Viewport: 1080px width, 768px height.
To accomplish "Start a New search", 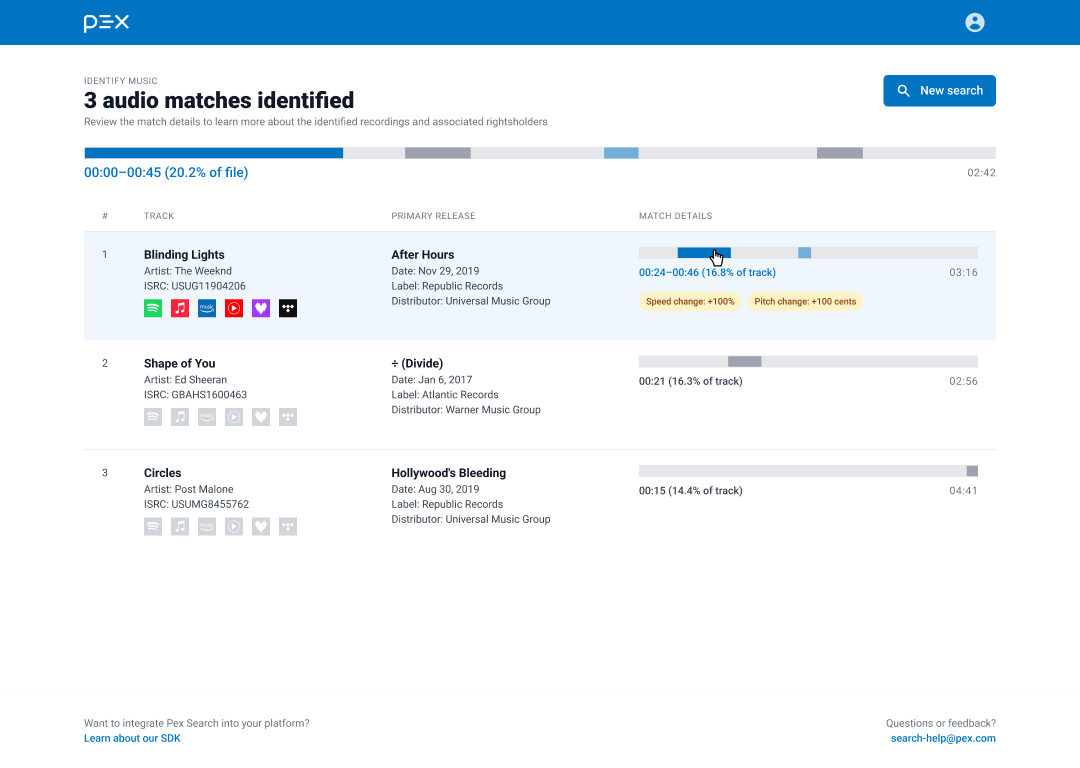I will [x=939, y=90].
